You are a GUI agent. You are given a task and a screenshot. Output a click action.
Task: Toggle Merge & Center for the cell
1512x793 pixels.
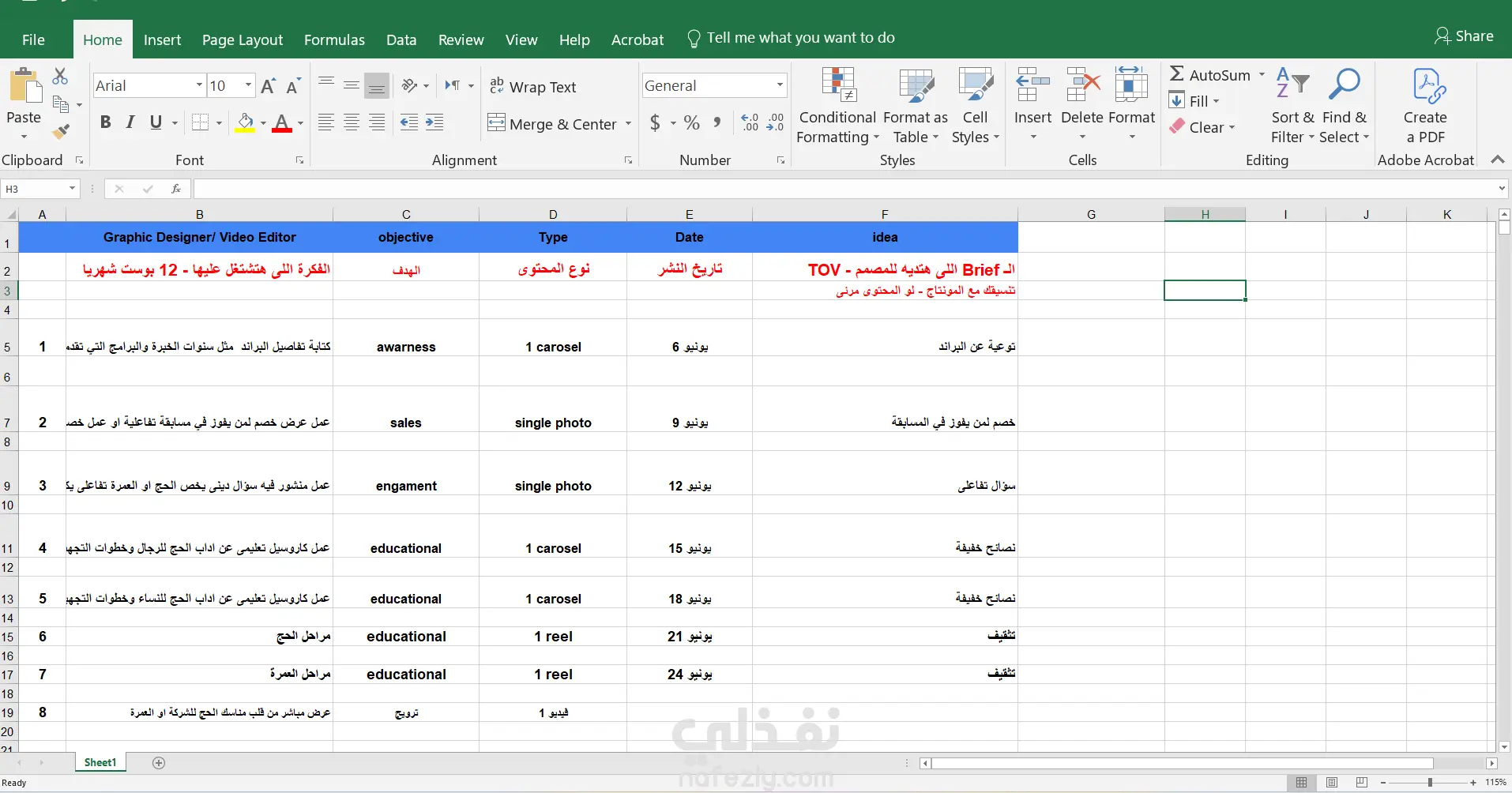[x=552, y=123]
